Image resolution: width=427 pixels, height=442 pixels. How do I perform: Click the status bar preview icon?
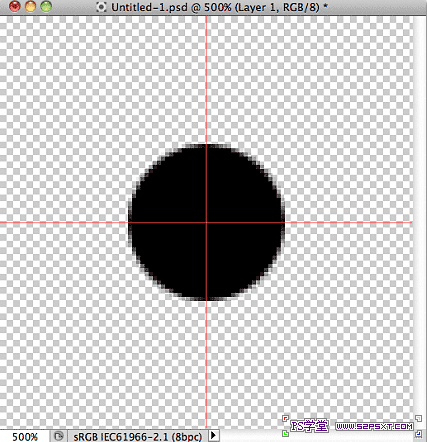[59, 436]
